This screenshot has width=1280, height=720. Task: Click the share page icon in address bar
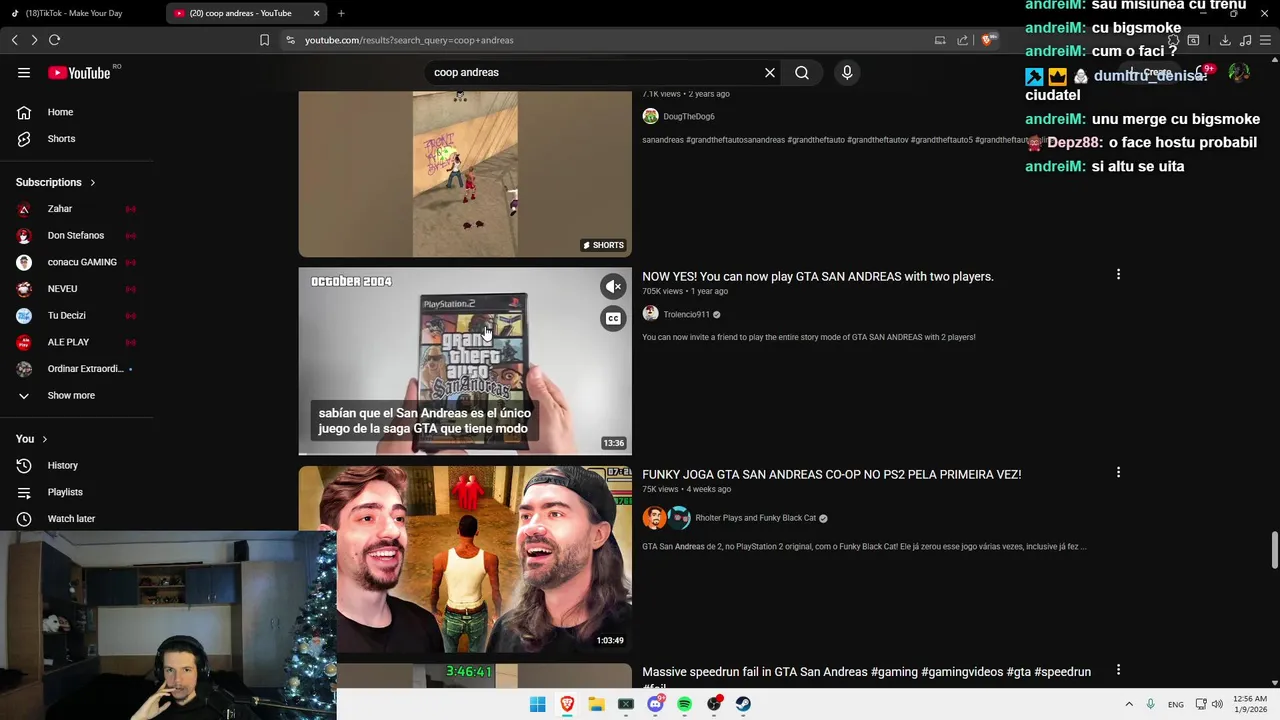click(962, 40)
